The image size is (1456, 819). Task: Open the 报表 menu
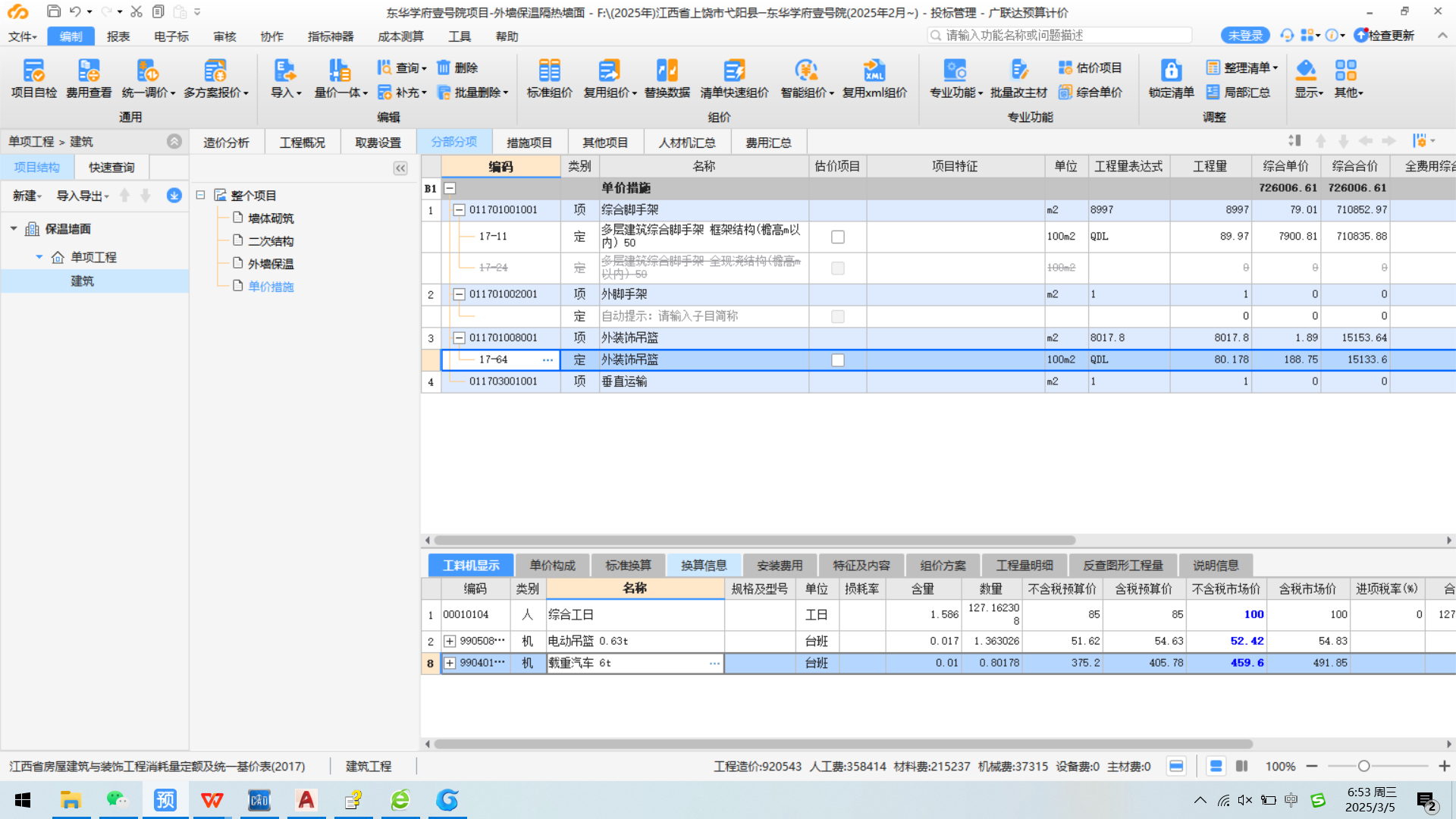coord(118,36)
